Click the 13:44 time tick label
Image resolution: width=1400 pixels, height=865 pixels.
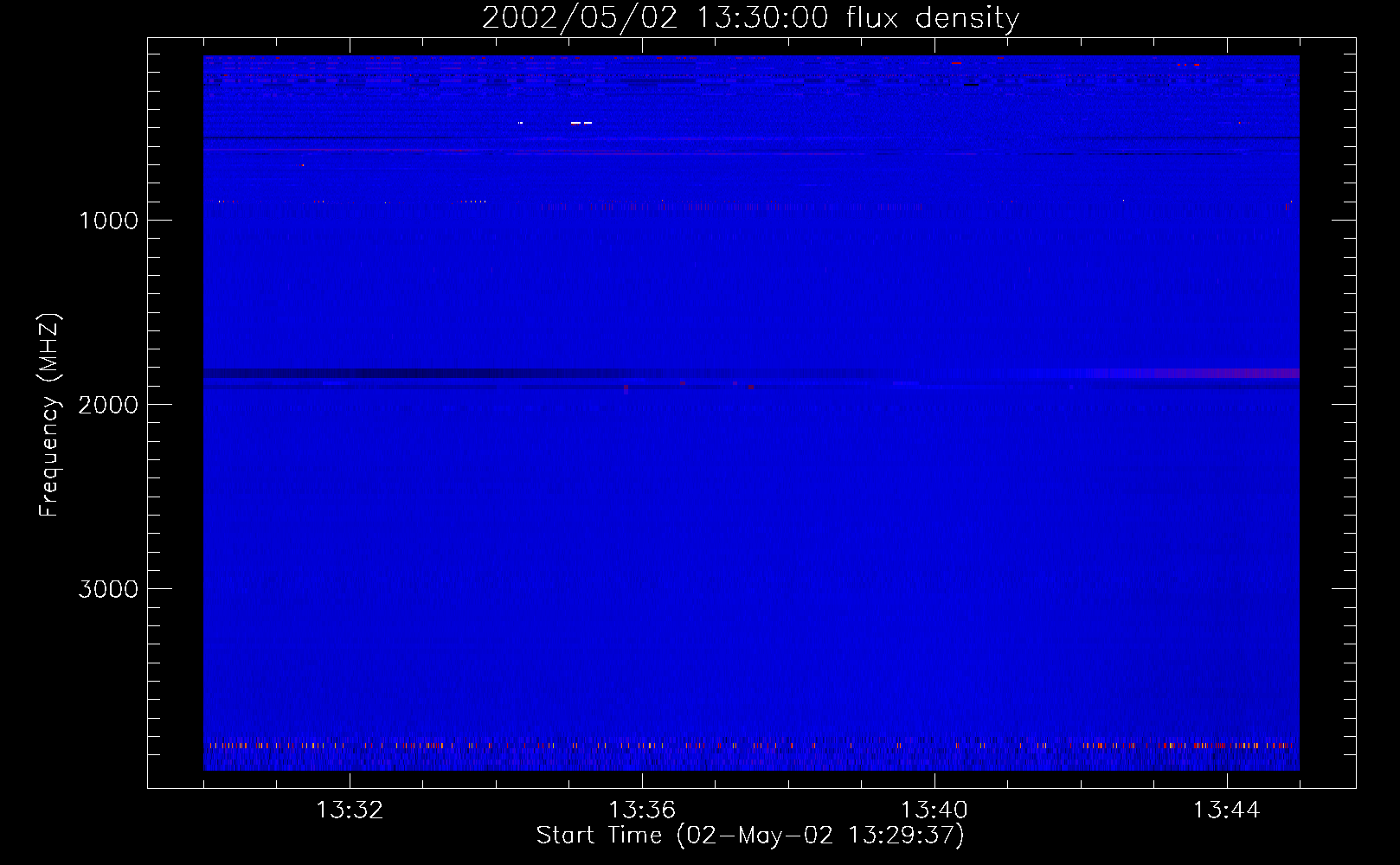point(1227,811)
